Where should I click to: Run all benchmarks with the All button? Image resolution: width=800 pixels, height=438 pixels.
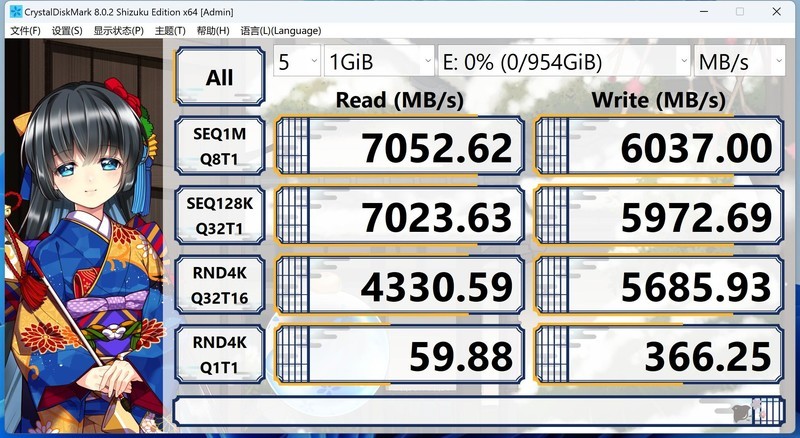(220, 77)
